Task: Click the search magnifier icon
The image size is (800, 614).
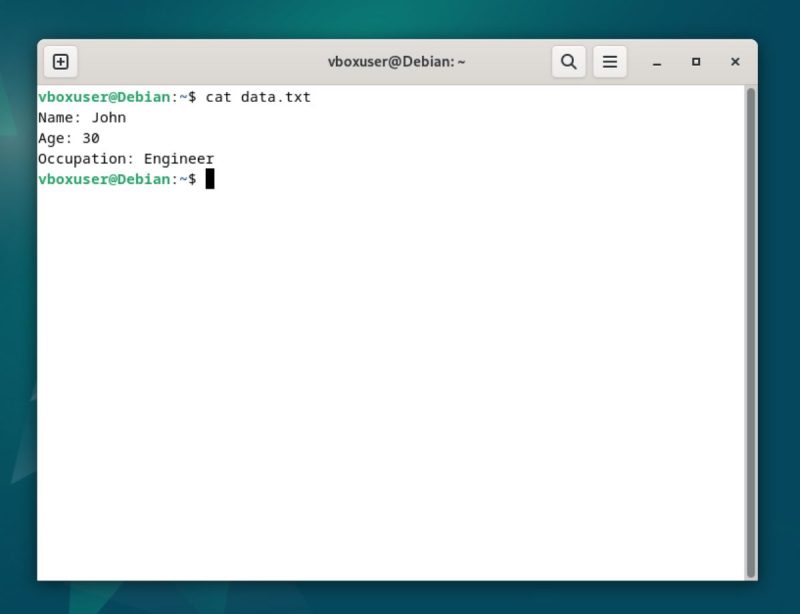Action: [568, 62]
